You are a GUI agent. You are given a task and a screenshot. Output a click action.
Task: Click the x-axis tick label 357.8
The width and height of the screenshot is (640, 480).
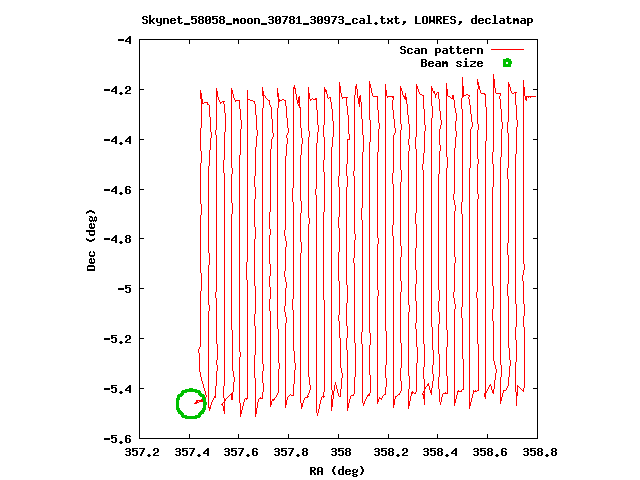[x=291, y=452]
